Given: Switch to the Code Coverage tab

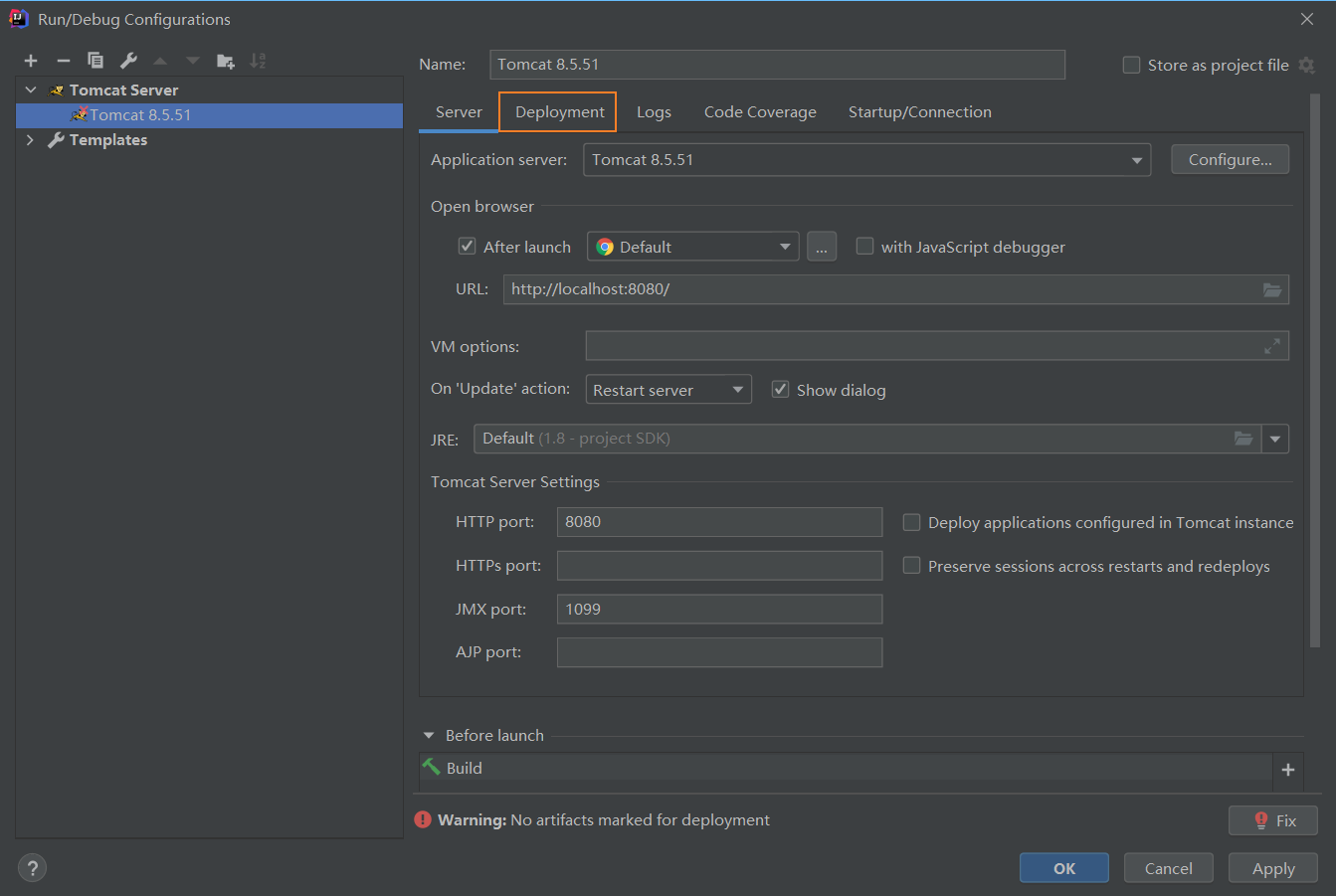Looking at the screenshot, I should coord(760,112).
